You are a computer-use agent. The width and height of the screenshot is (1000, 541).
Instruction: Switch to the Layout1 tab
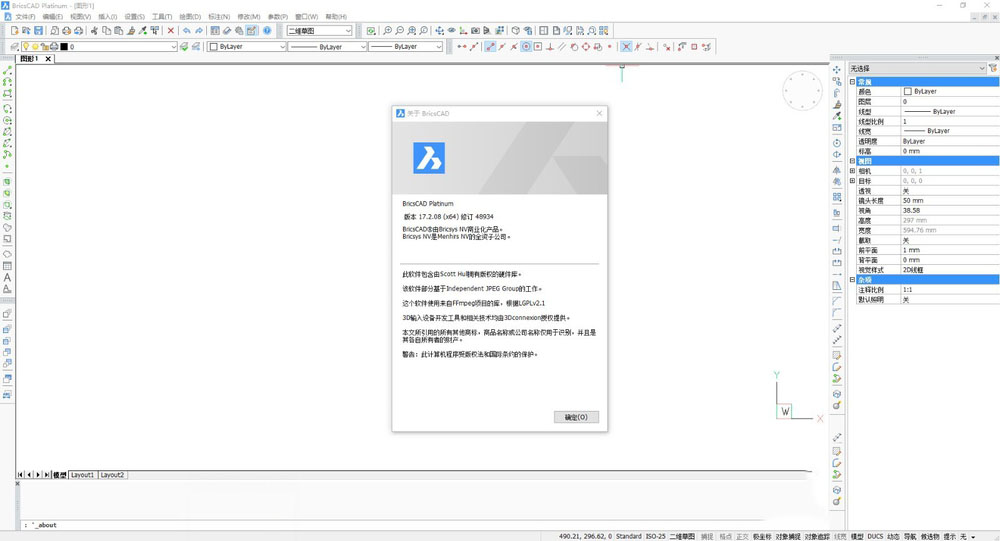tap(82, 475)
